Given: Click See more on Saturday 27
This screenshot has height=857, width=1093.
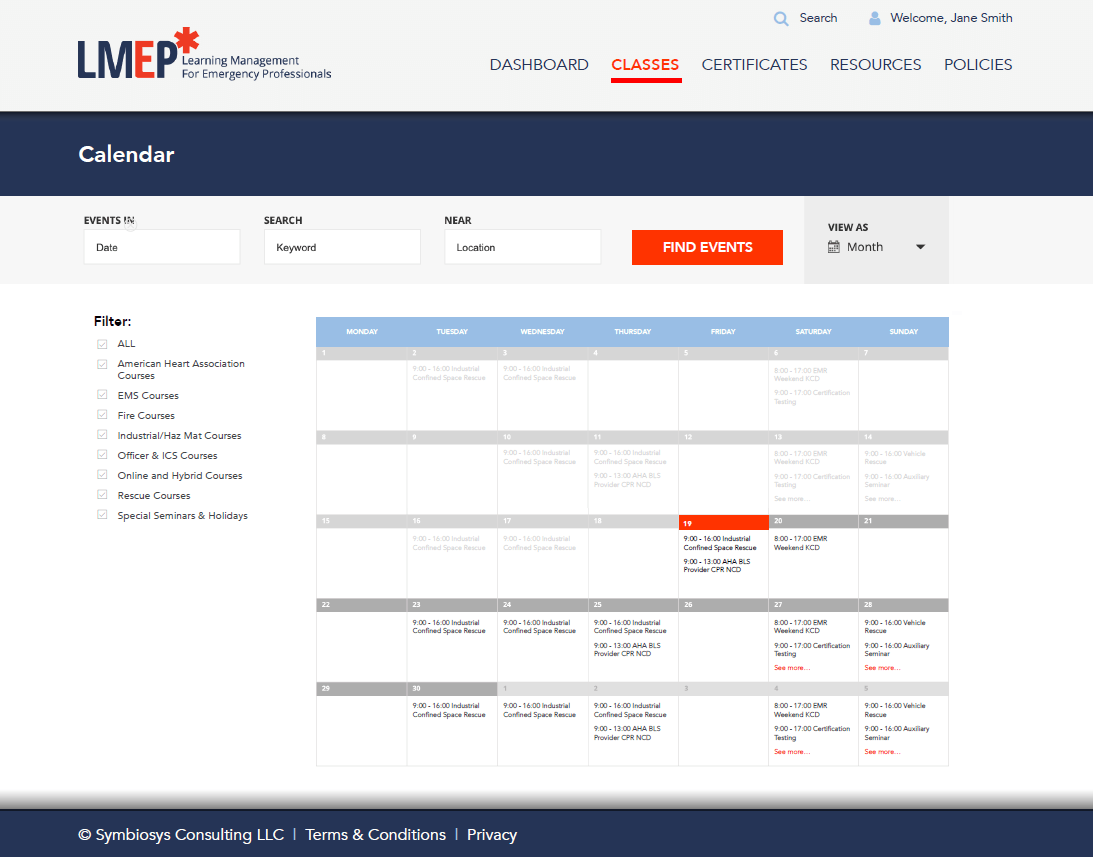Looking at the screenshot, I should pos(792,668).
